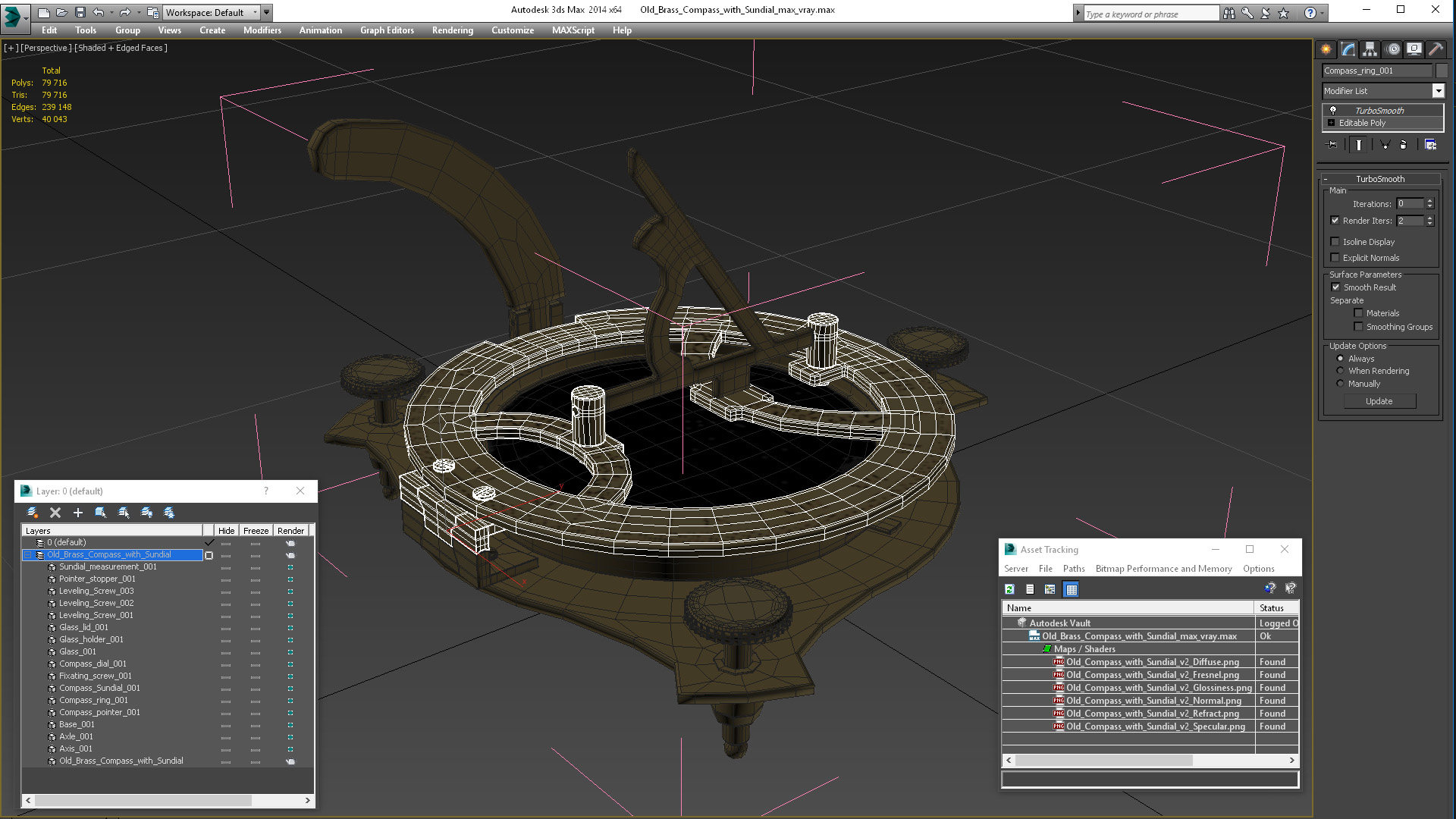Image resolution: width=1456 pixels, height=819 pixels.
Task: Collapse the Old_Brass_Compass_with_Sundial layer
Action: (x=28, y=555)
